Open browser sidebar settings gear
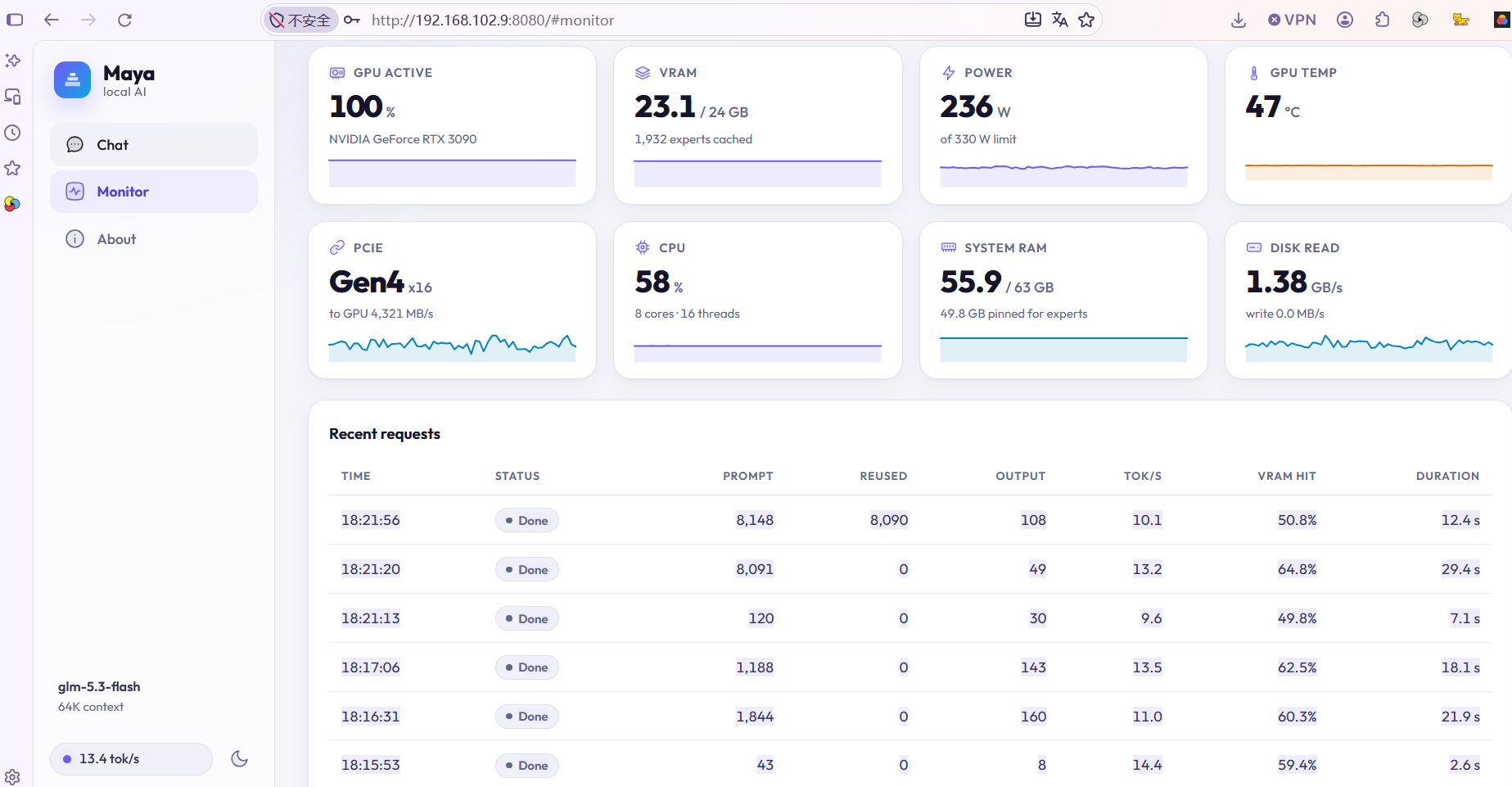The width and height of the screenshot is (1512, 787). [x=12, y=777]
